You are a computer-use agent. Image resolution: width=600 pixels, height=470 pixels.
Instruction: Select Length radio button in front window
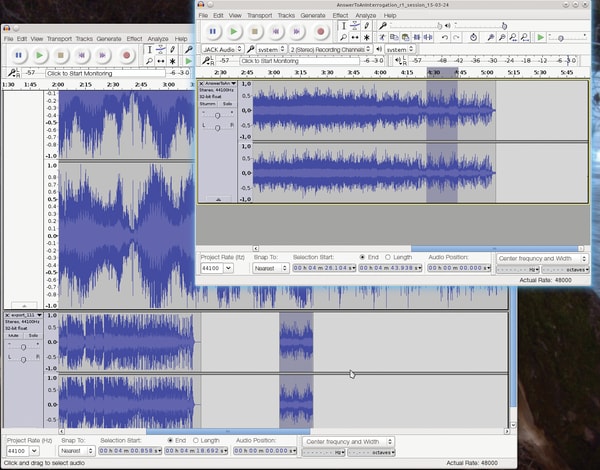(388, 257)
